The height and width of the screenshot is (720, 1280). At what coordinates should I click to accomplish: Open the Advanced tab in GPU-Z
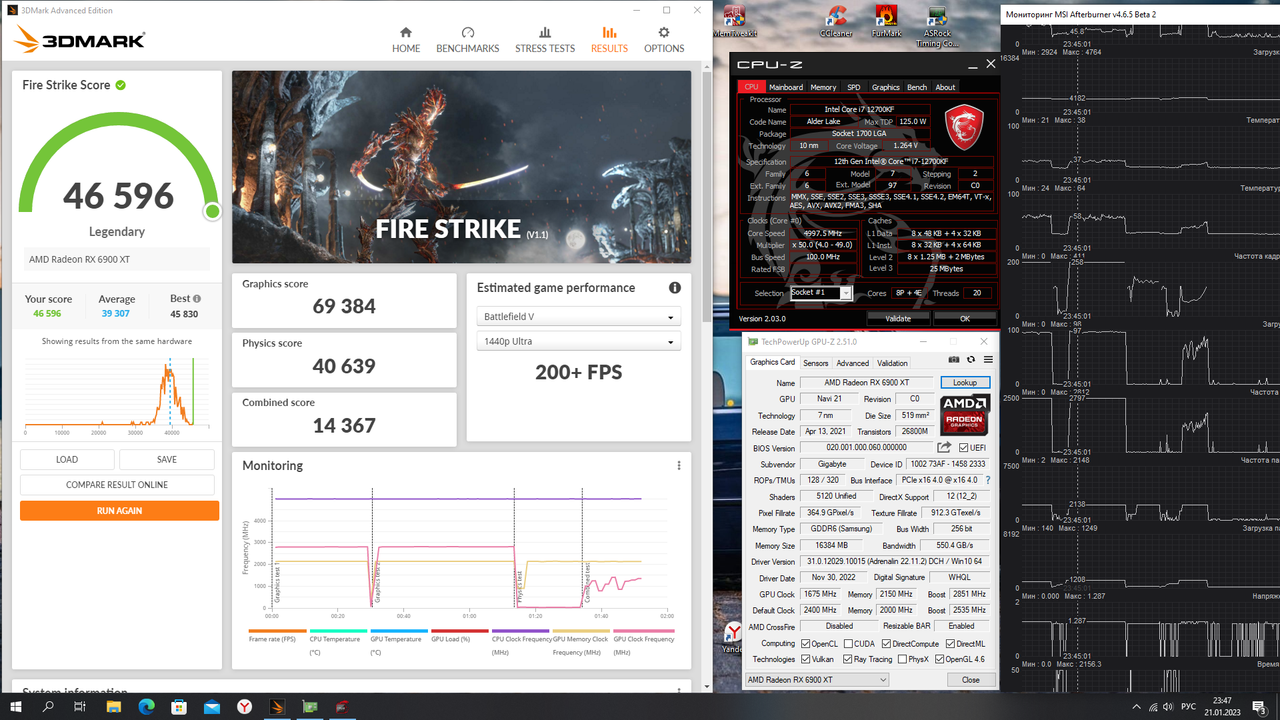click(852, 363)
